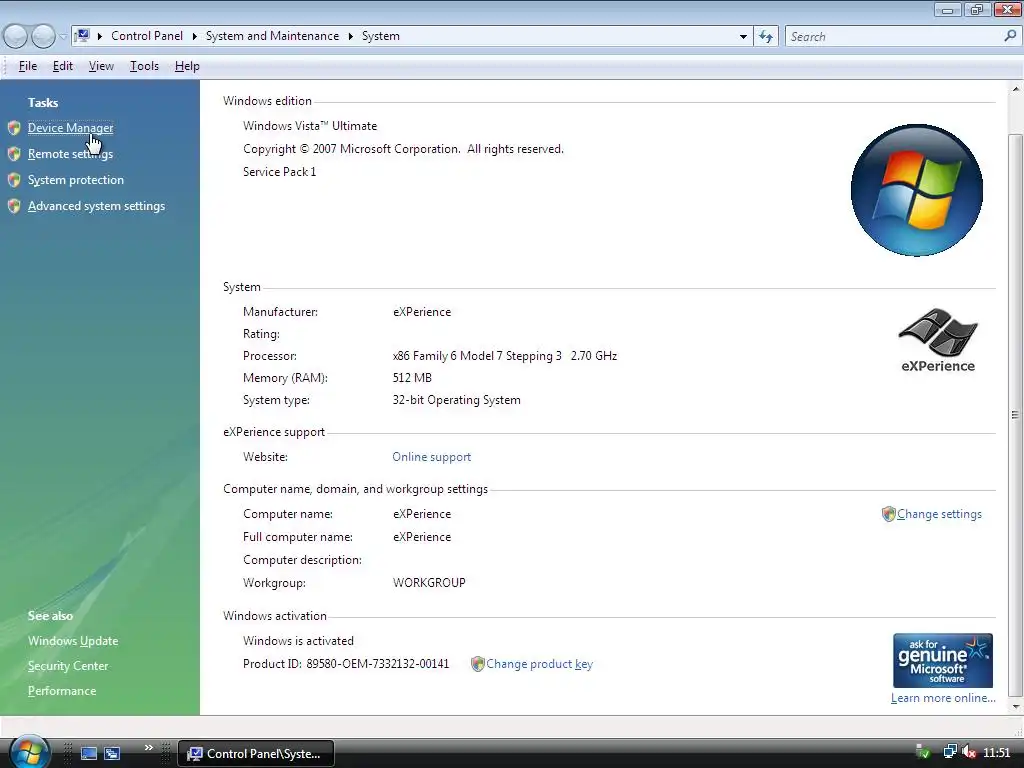Click Windows Vista Ultimate edition text
Viewport: 1024px width, 768px height.
point(310,126)
